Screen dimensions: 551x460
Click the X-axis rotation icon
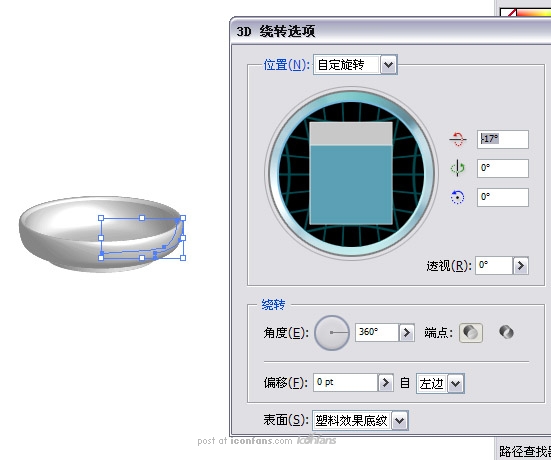point(458,139)
